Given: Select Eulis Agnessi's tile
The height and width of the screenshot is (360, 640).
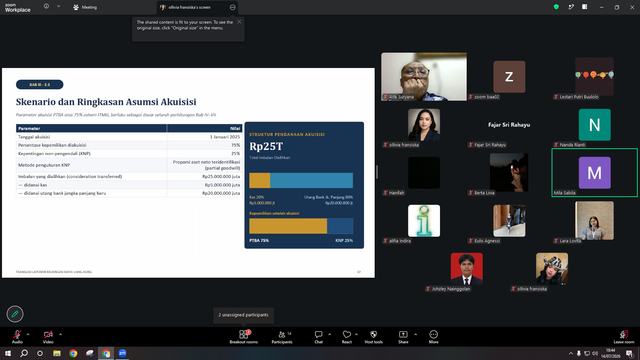Looking at the screenshot, I should pyautogui.click(x=509, y=221).
